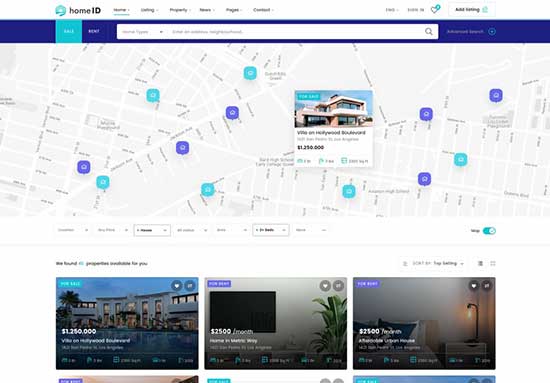Click the $1.250.000 price in map popup

coord(310,147)
